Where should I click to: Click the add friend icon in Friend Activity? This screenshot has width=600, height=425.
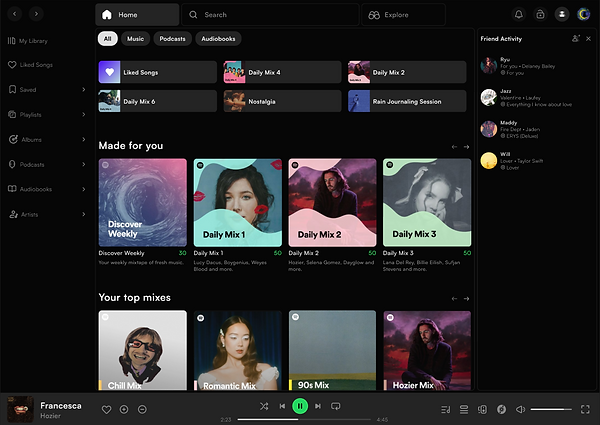[576, 39]
